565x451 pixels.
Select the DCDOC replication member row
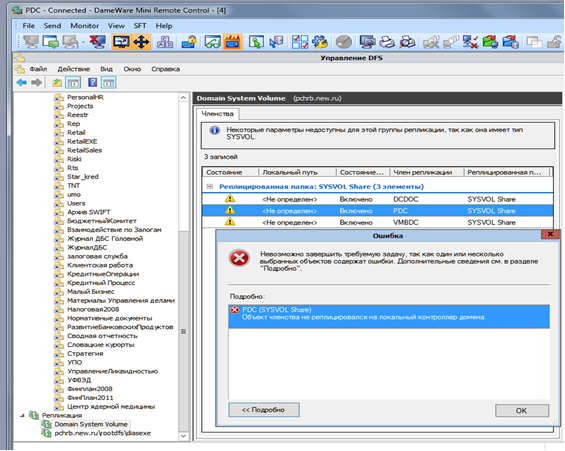point(378,199)
